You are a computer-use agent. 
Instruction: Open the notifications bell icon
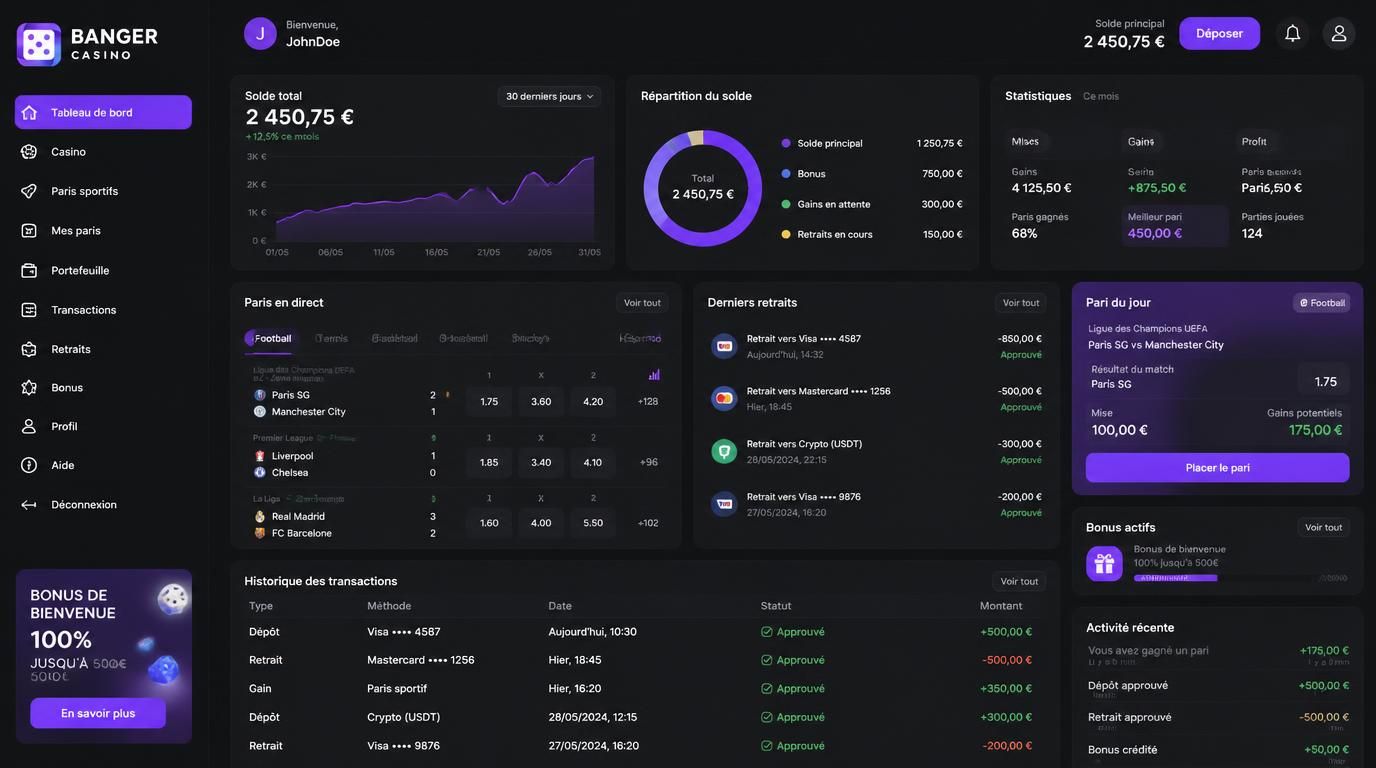pyautogui.click(x=1292, y=33)
